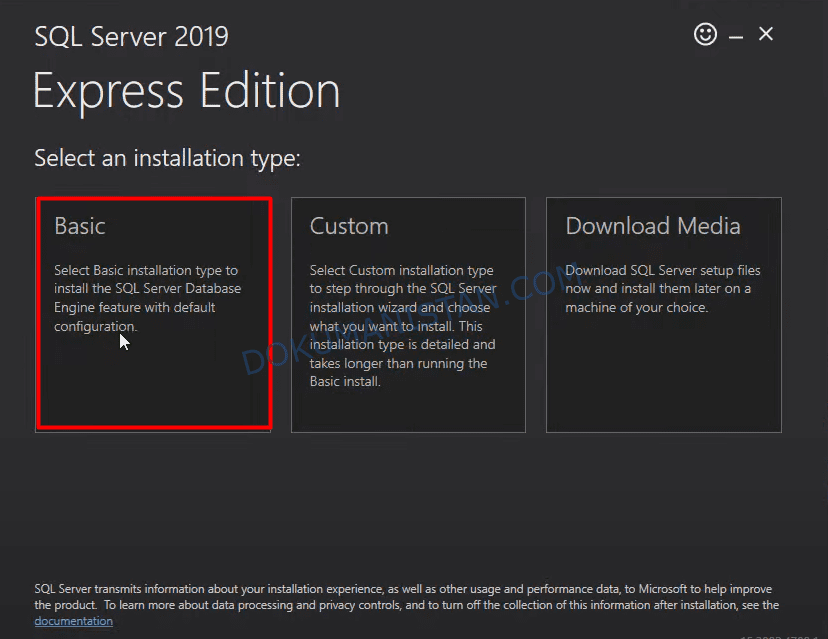The image size is (828, 639).
Task: Click the 'SQL Server 2019' title text
Action: (131, 37)
